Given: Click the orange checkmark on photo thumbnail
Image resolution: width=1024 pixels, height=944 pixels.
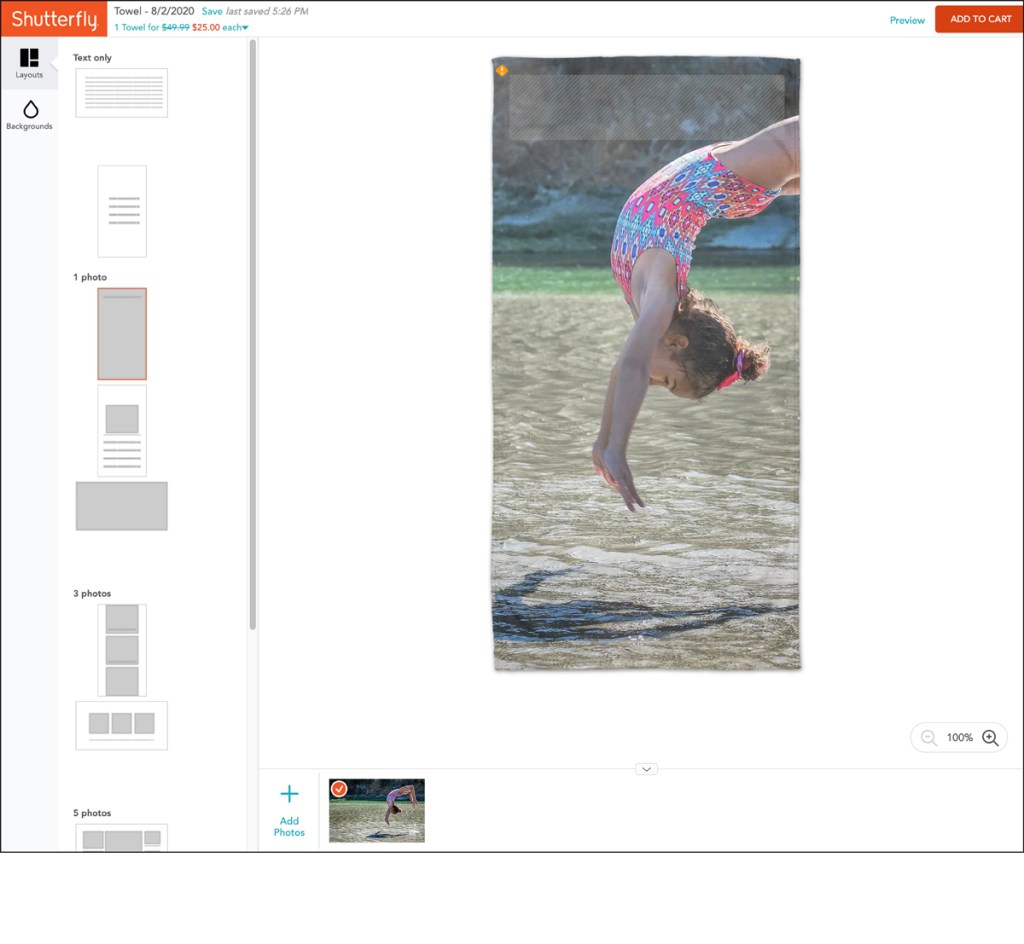Looking at the screenshot, I should coord(339,789).
